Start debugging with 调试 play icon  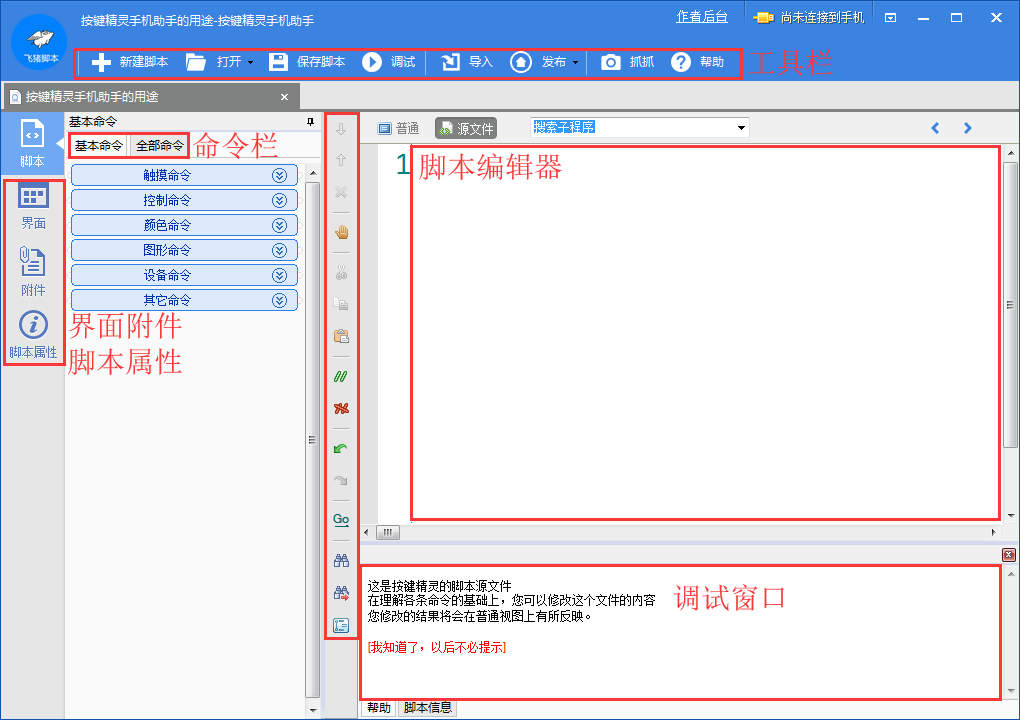pos(371,62)
